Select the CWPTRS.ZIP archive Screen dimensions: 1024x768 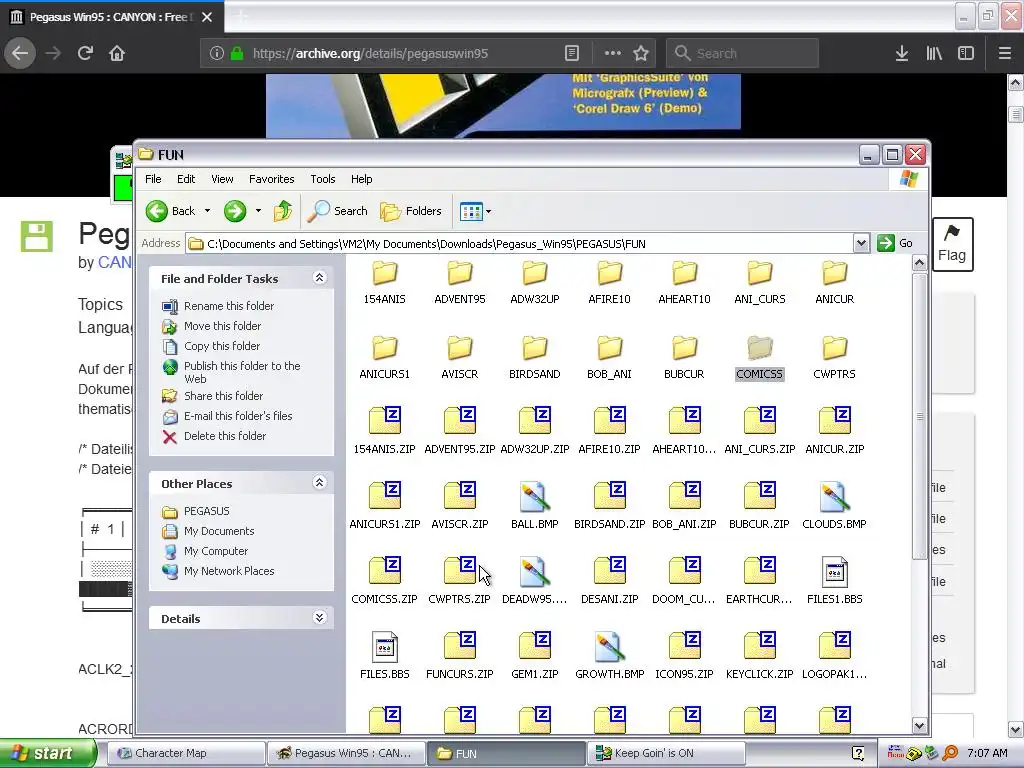click(x=459, y=582)
